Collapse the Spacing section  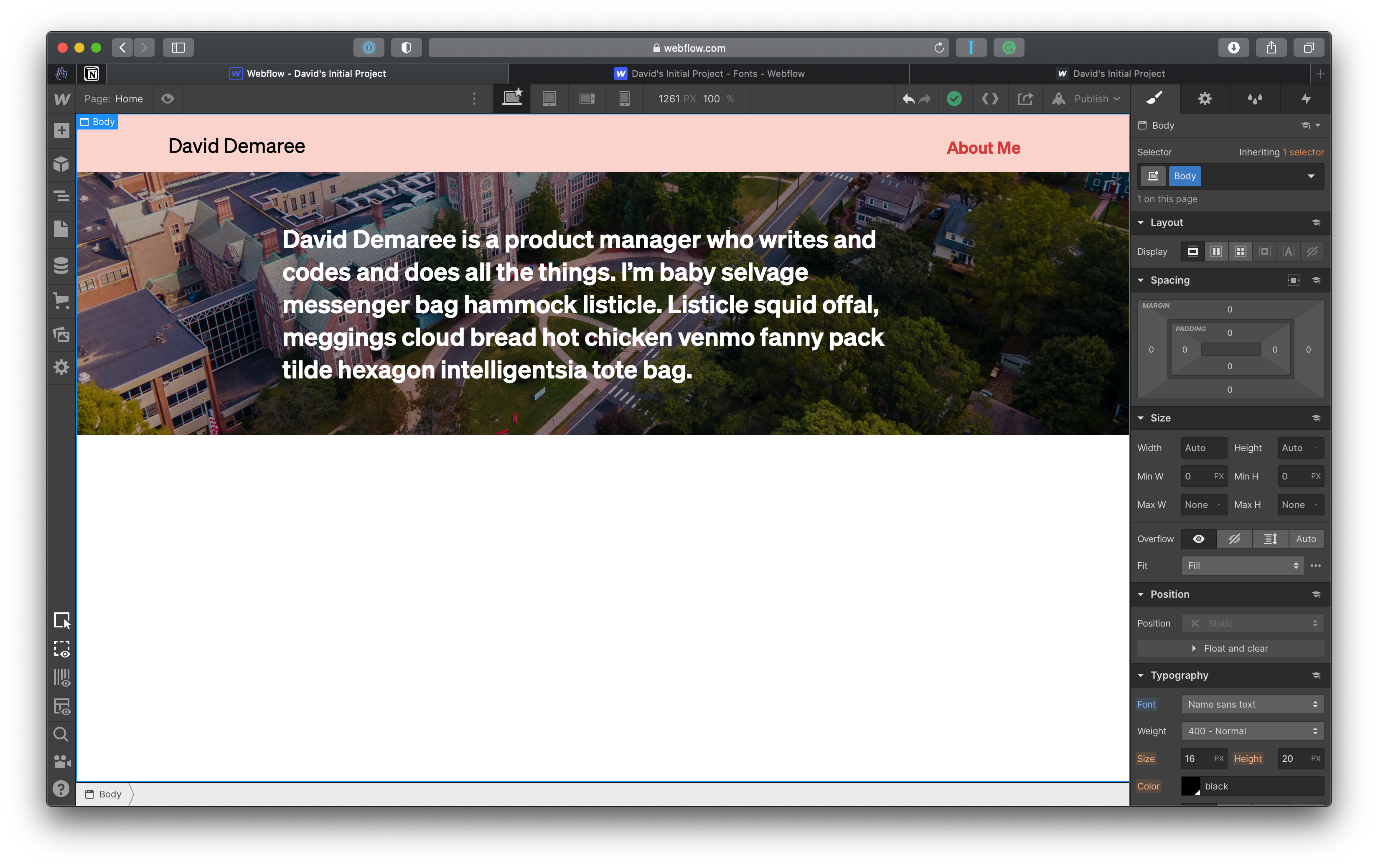pyautogui.click(x=1169, y=280)
